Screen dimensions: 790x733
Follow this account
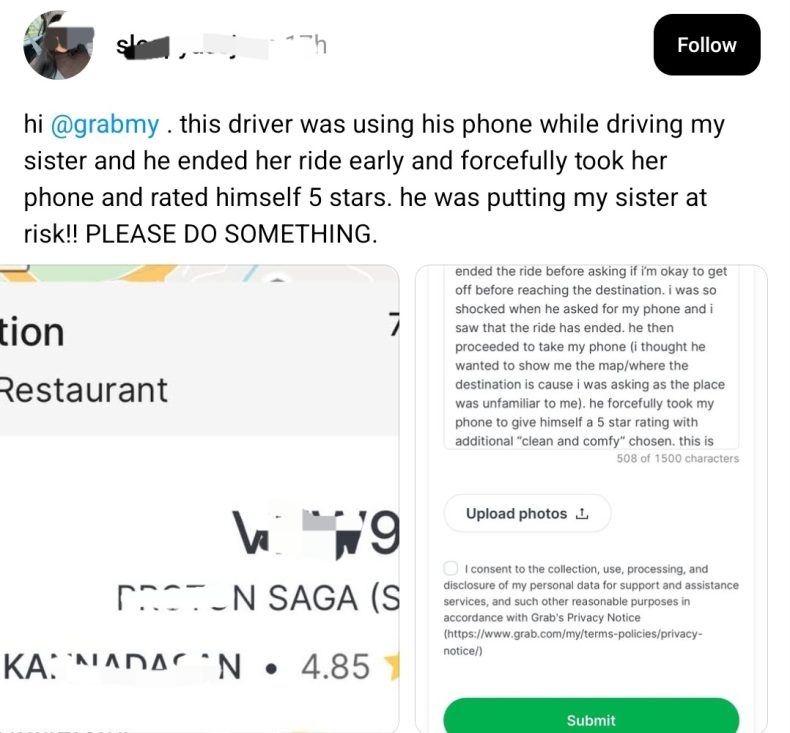coord(706,45)
